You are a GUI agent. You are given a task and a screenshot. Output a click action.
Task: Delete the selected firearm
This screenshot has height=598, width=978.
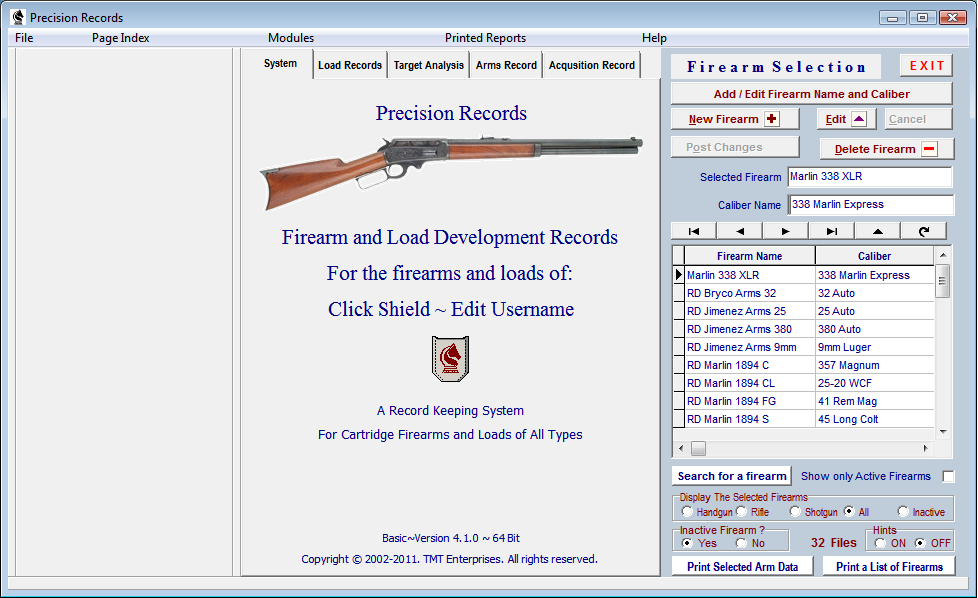coord(886,149)
